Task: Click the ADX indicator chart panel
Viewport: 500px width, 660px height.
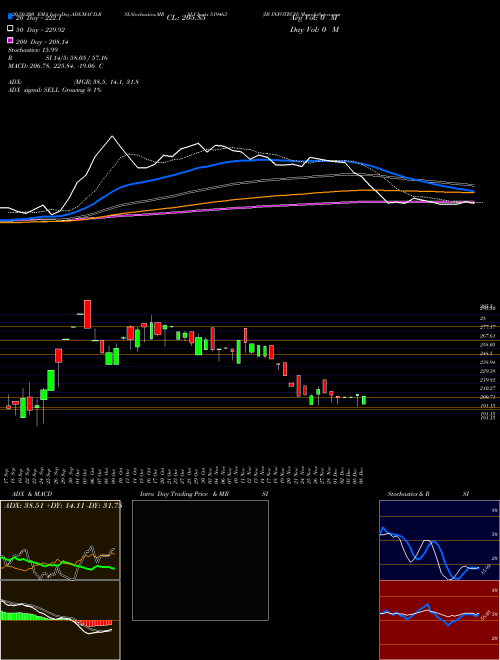Action: pyautogui.click(x=60, y=540)
